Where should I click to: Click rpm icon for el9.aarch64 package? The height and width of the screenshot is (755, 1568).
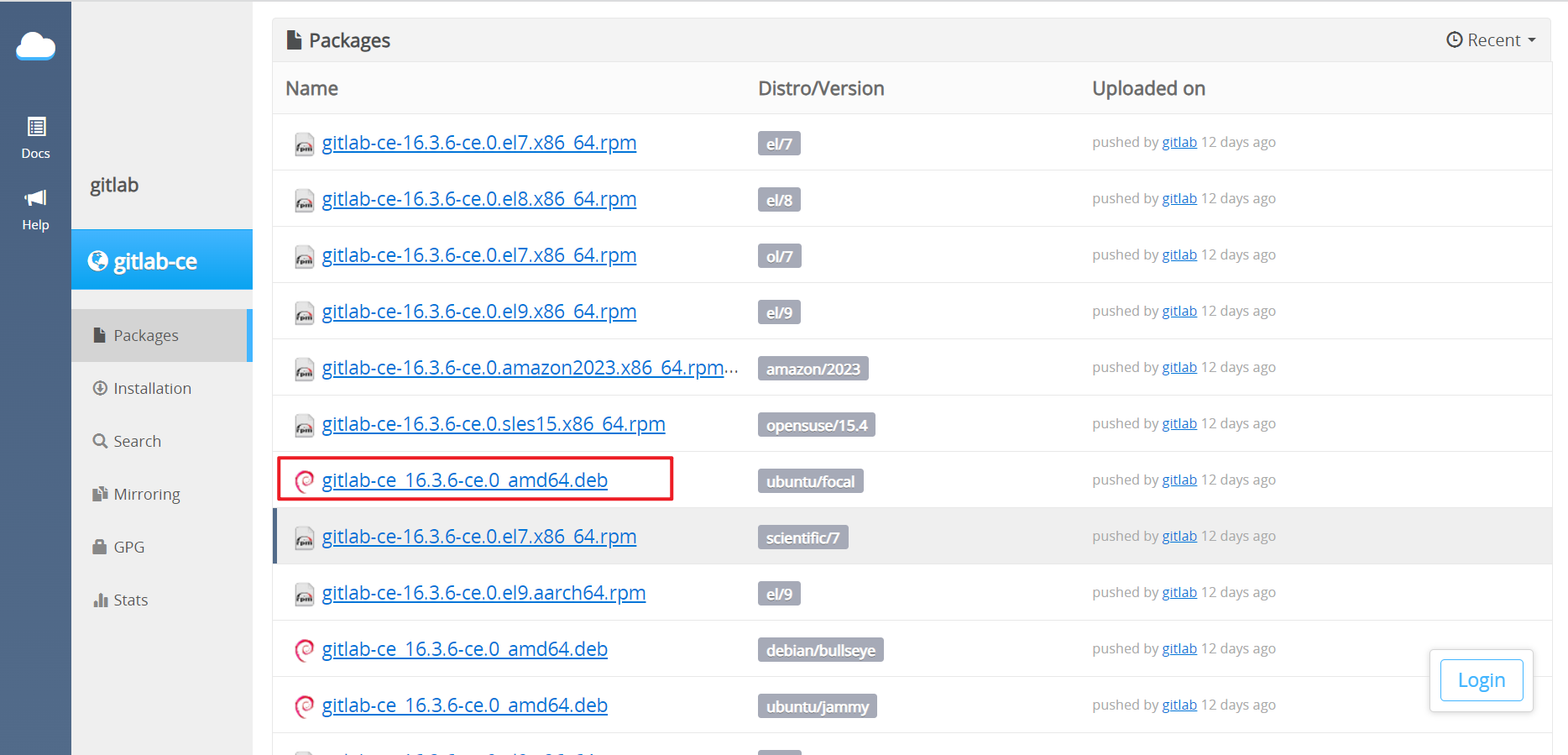(304, 595)
